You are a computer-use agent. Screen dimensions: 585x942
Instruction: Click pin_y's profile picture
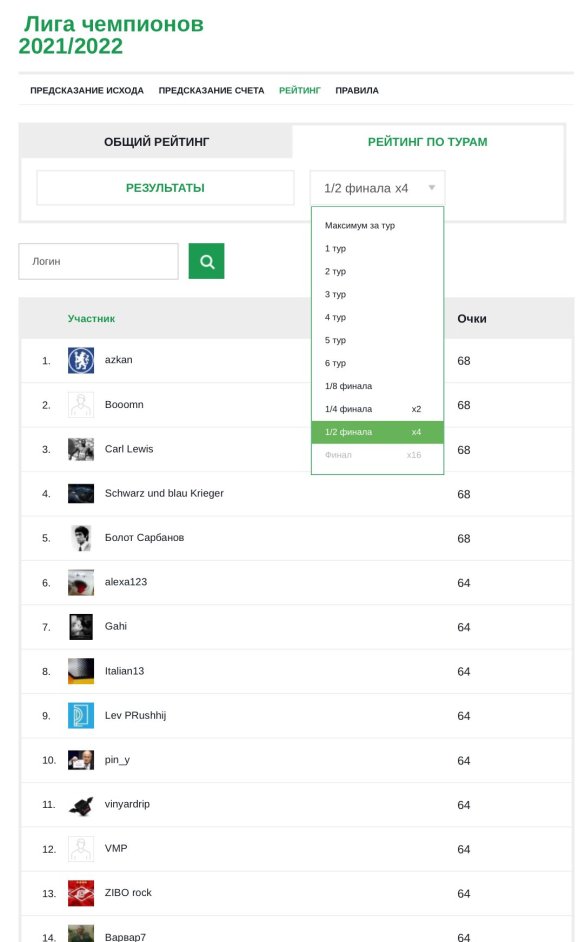(80, 760)
